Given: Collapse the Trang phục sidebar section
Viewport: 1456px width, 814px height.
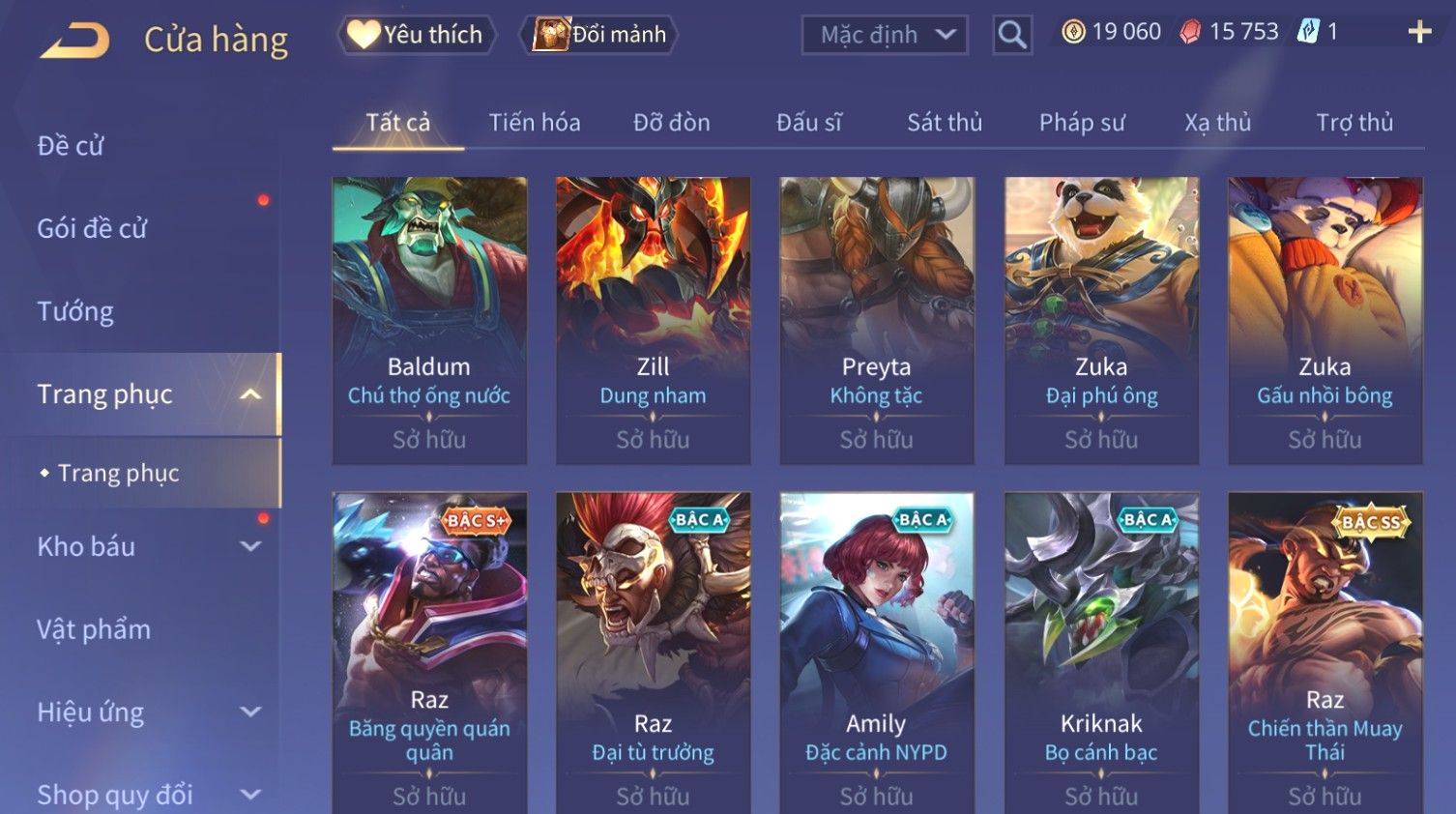Looking at the screenshot, I should point(250,394).
